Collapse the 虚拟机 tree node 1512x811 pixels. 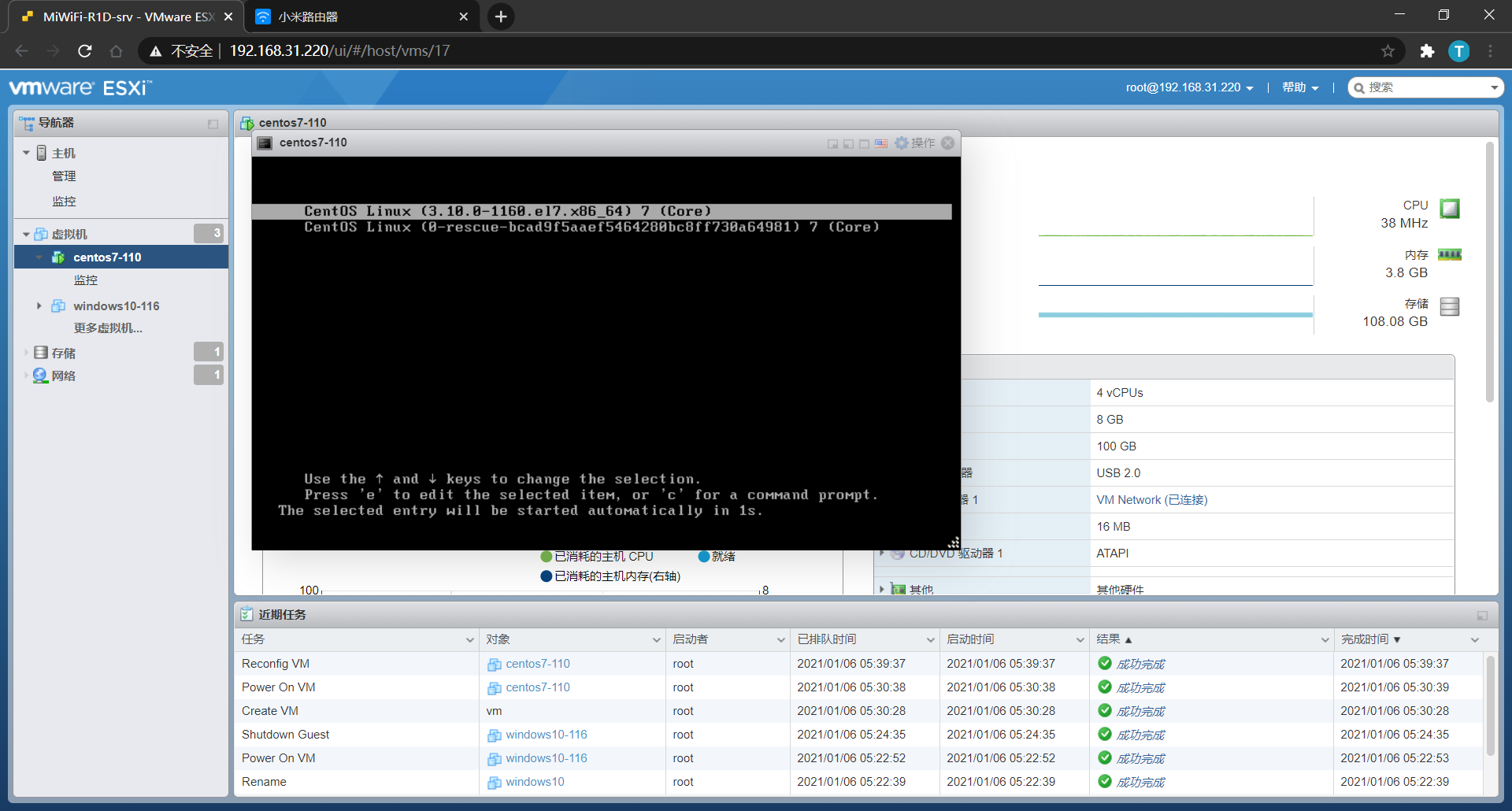point(26,234)
